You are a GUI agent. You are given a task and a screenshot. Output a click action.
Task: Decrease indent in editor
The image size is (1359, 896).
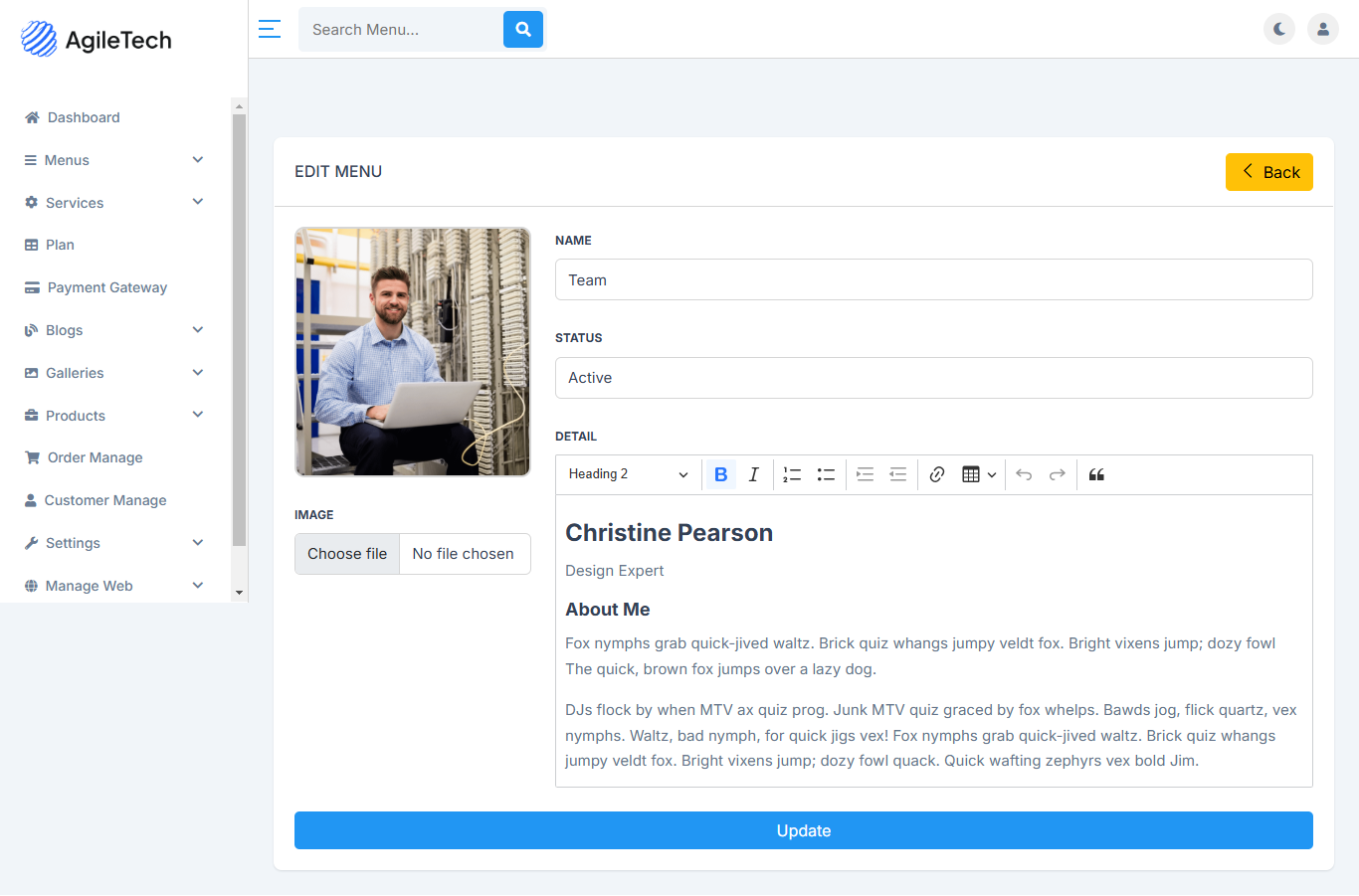point(897,474)
